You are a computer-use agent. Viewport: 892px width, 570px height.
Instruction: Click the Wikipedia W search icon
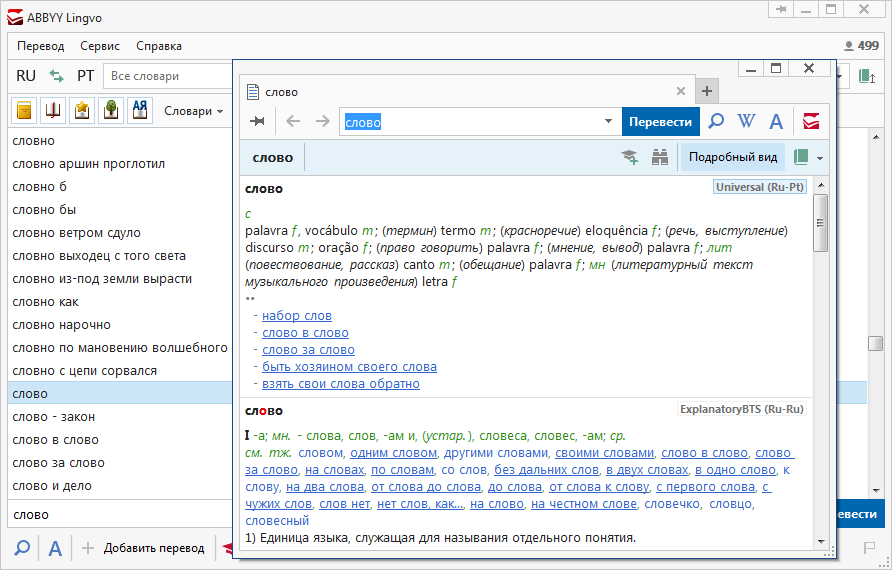click(x=746, y=122)
